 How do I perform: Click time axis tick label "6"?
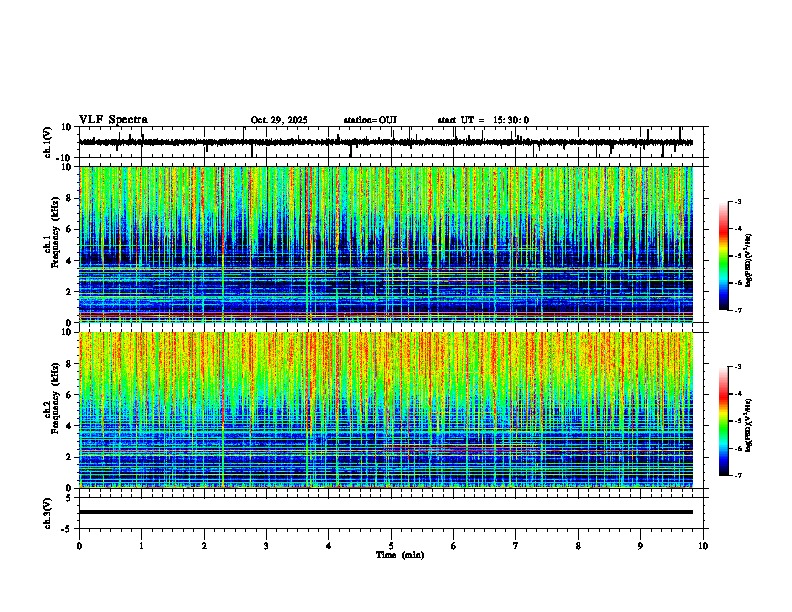[x=454, y=546]
